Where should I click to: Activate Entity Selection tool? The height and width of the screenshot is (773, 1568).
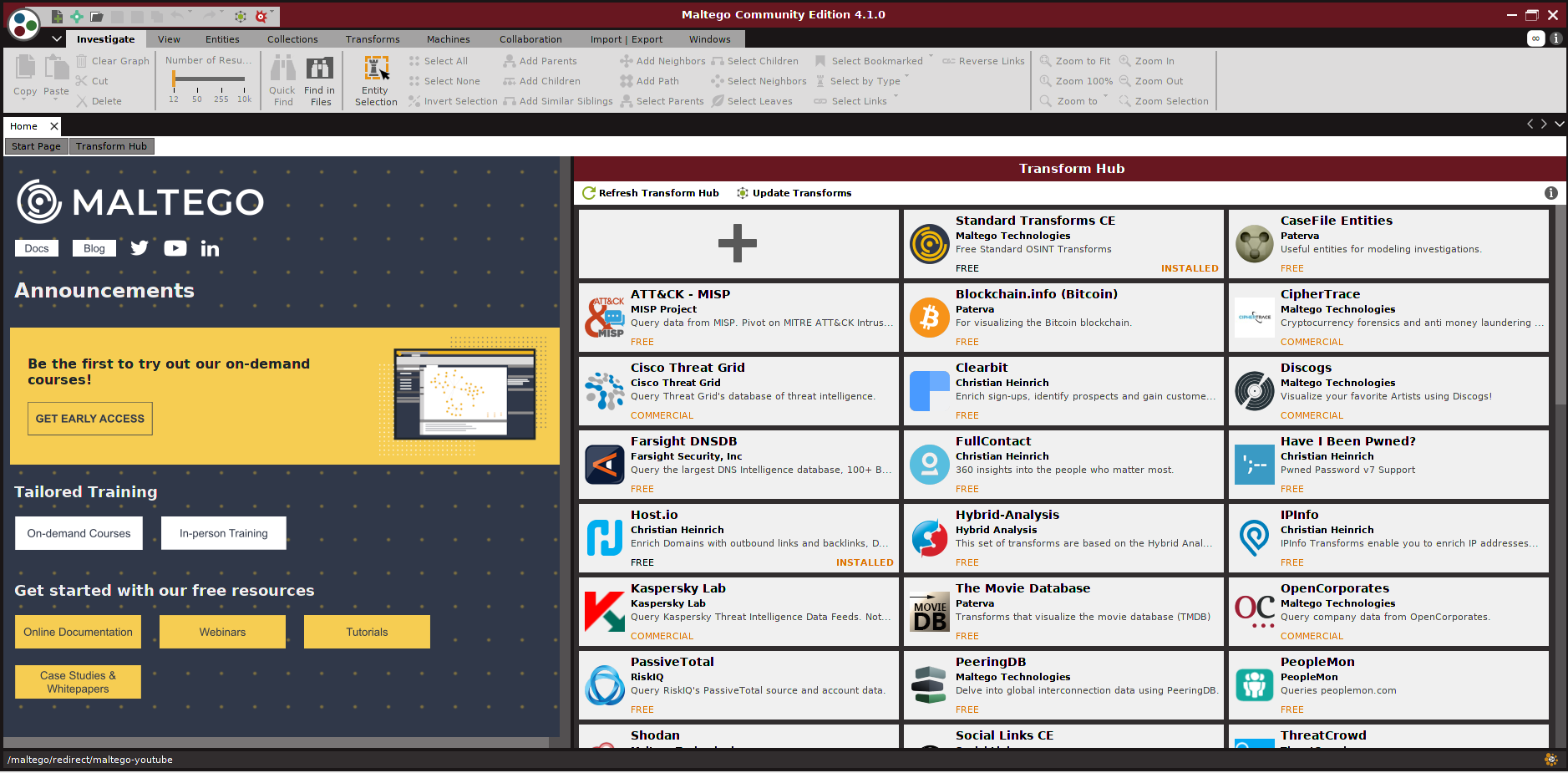point(376,81)
